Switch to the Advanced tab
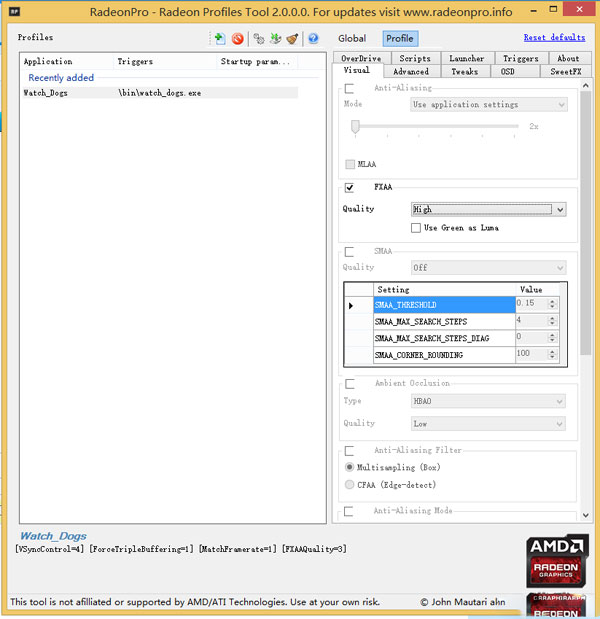600x619 pixels. [x=411, y=71]
